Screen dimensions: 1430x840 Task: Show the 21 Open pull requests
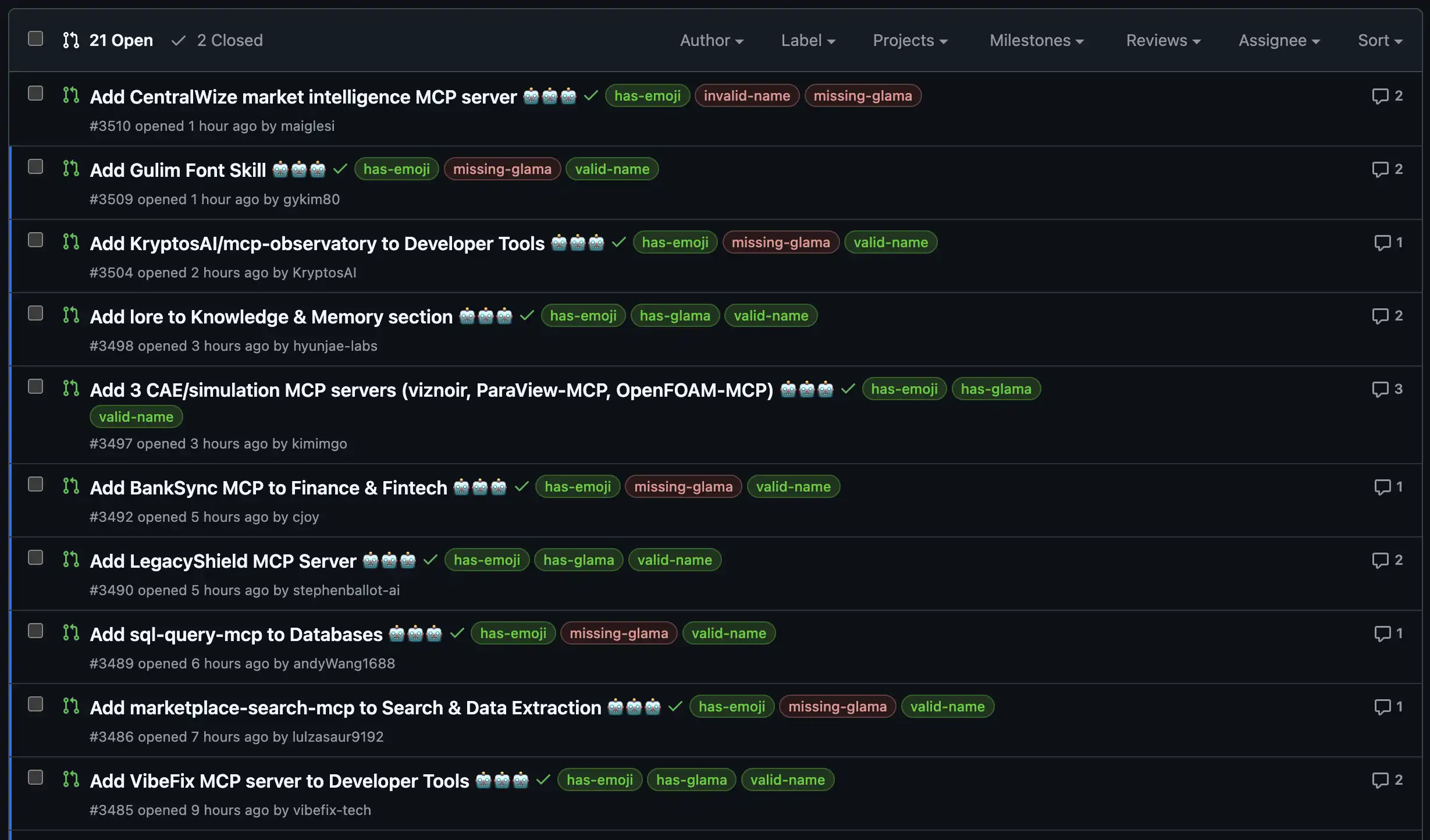[120, 41]
